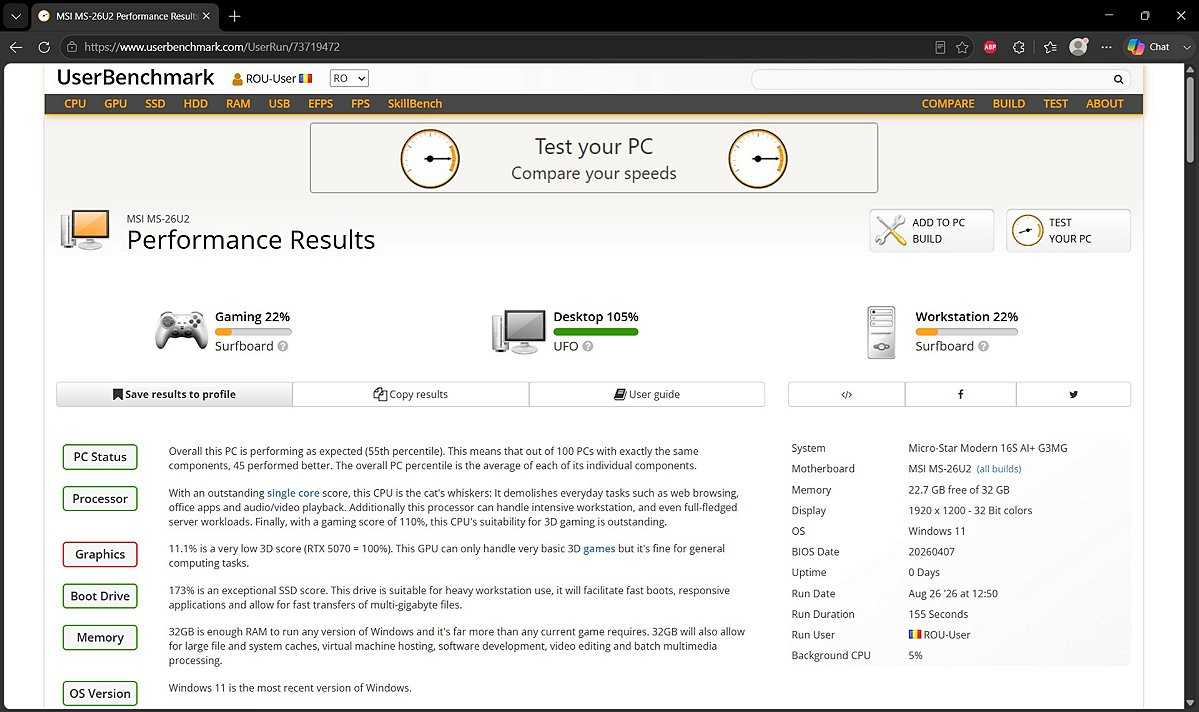Jump to the Processor section
This screenshot has width=1199, height=712.
tap(100, 499)
